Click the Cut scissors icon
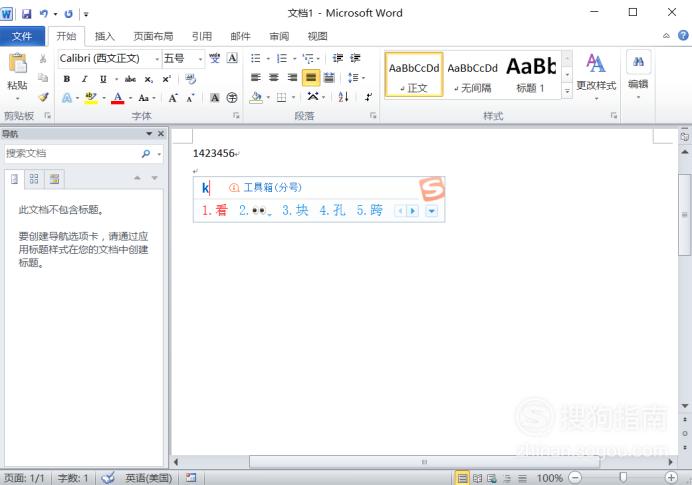This screenshot has height=485, width=692. (x=43, y=59)
